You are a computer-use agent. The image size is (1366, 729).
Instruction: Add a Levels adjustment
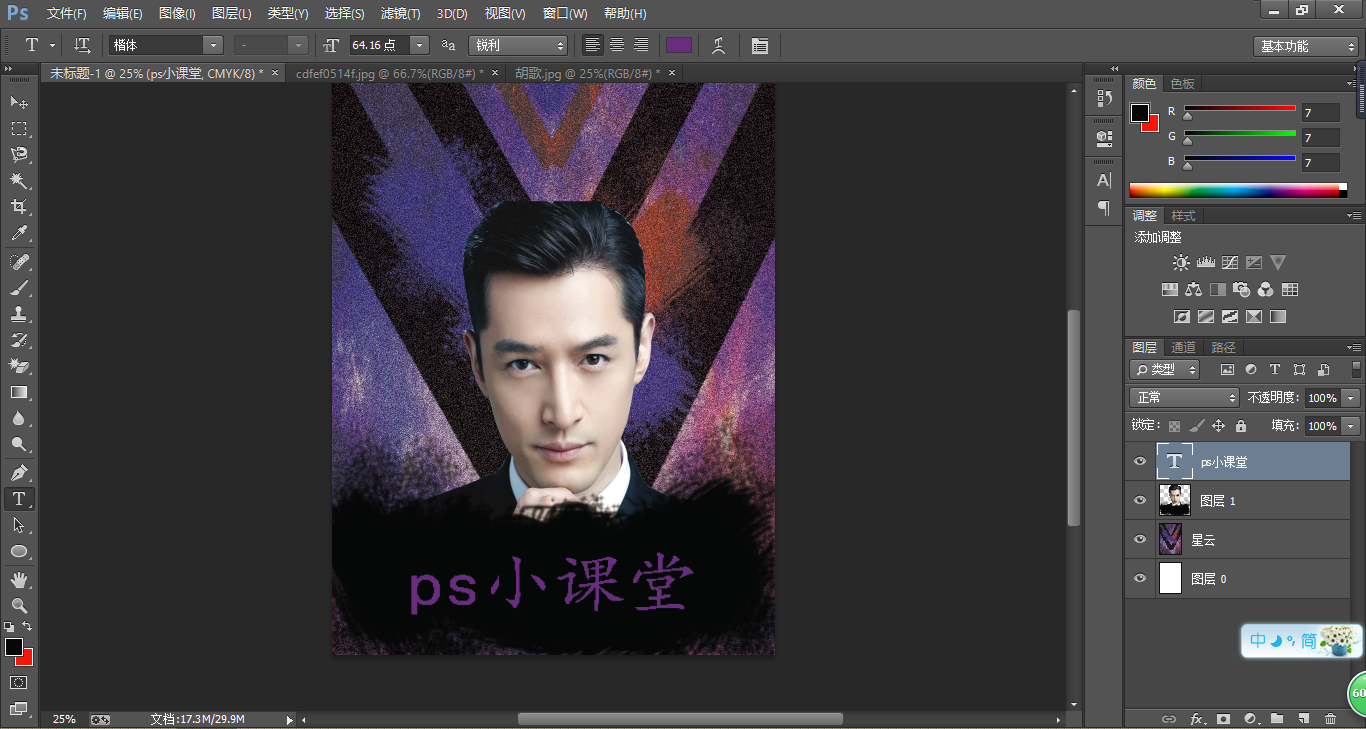(1205, 263)
